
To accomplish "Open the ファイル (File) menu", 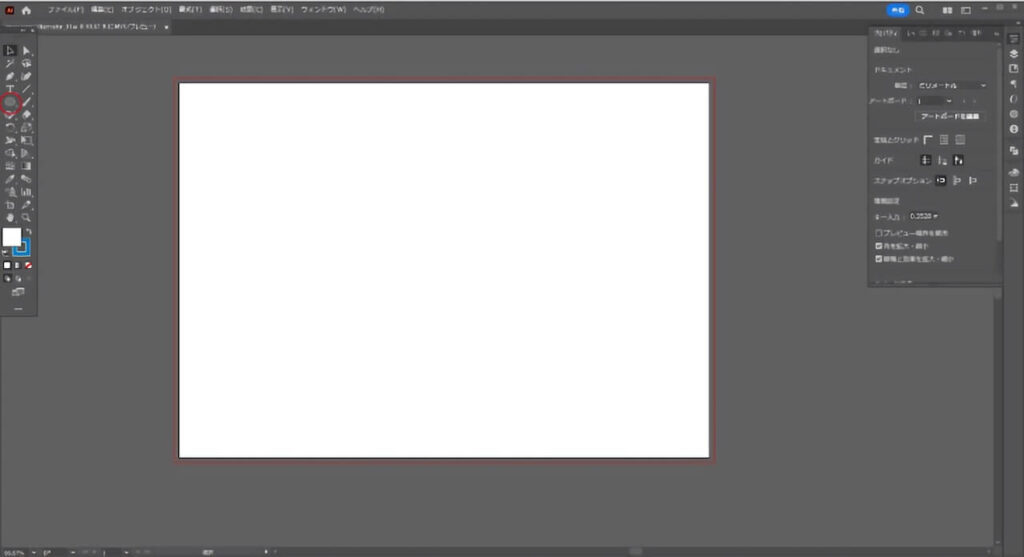I will tap(65, 10).
